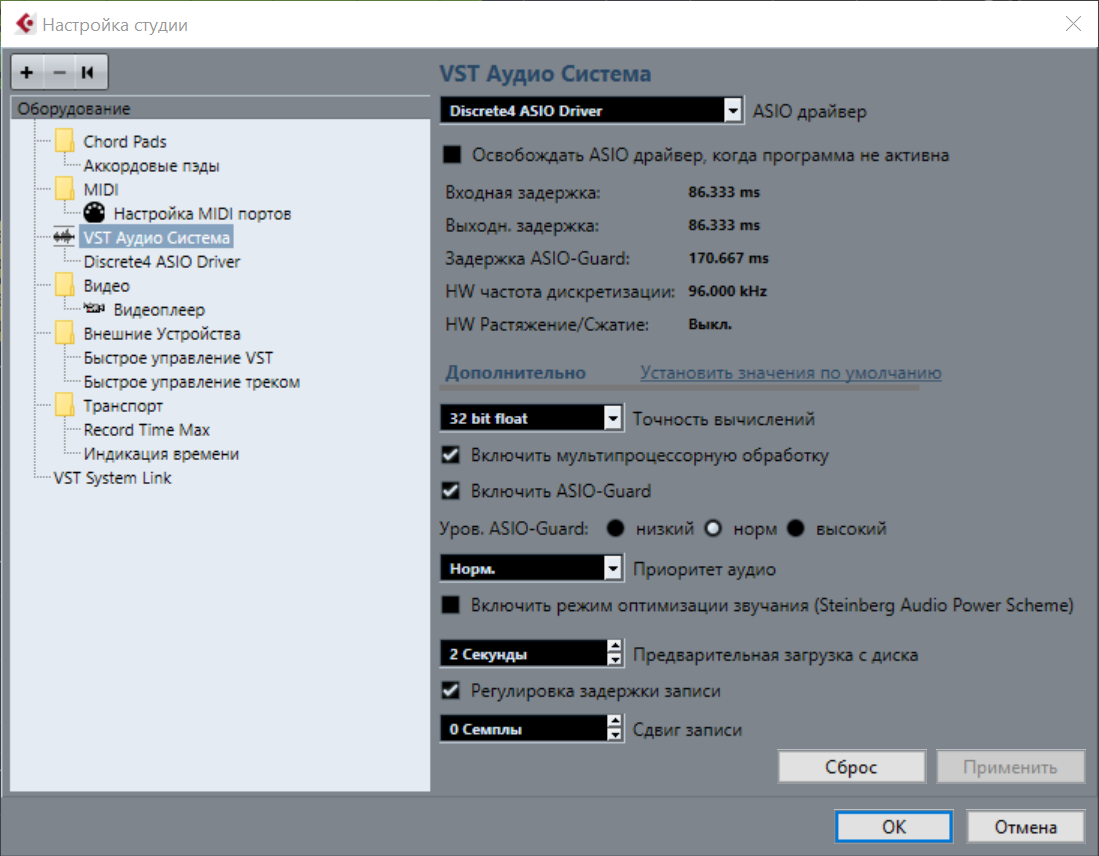Click the Транспорт folder icon
This screenshot has height=856, width=1099.
65,405
